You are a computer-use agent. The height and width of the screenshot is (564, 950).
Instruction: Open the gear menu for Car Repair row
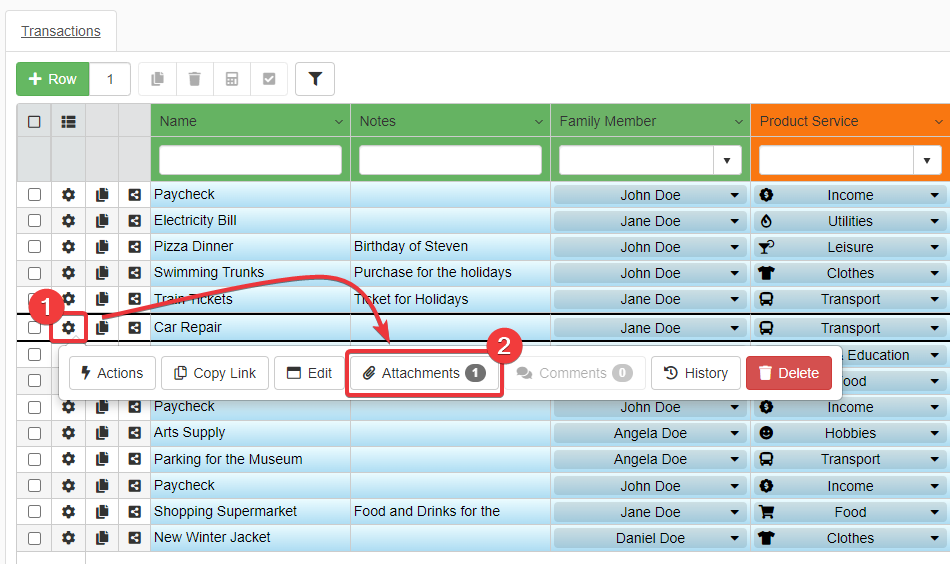[69, 327]
